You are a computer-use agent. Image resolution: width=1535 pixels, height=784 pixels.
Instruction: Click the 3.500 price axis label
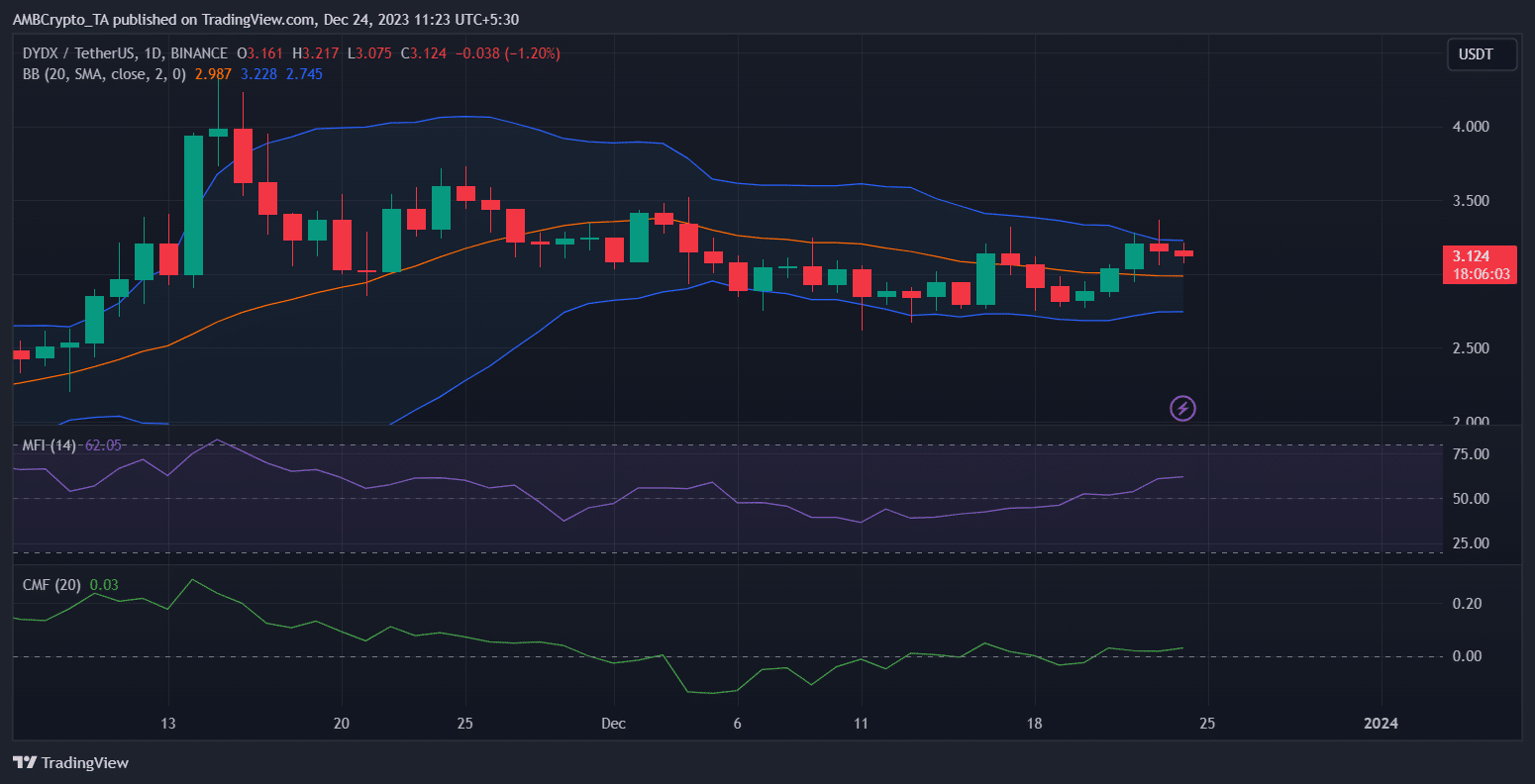pyautogui.click(x=1470, y=201)
